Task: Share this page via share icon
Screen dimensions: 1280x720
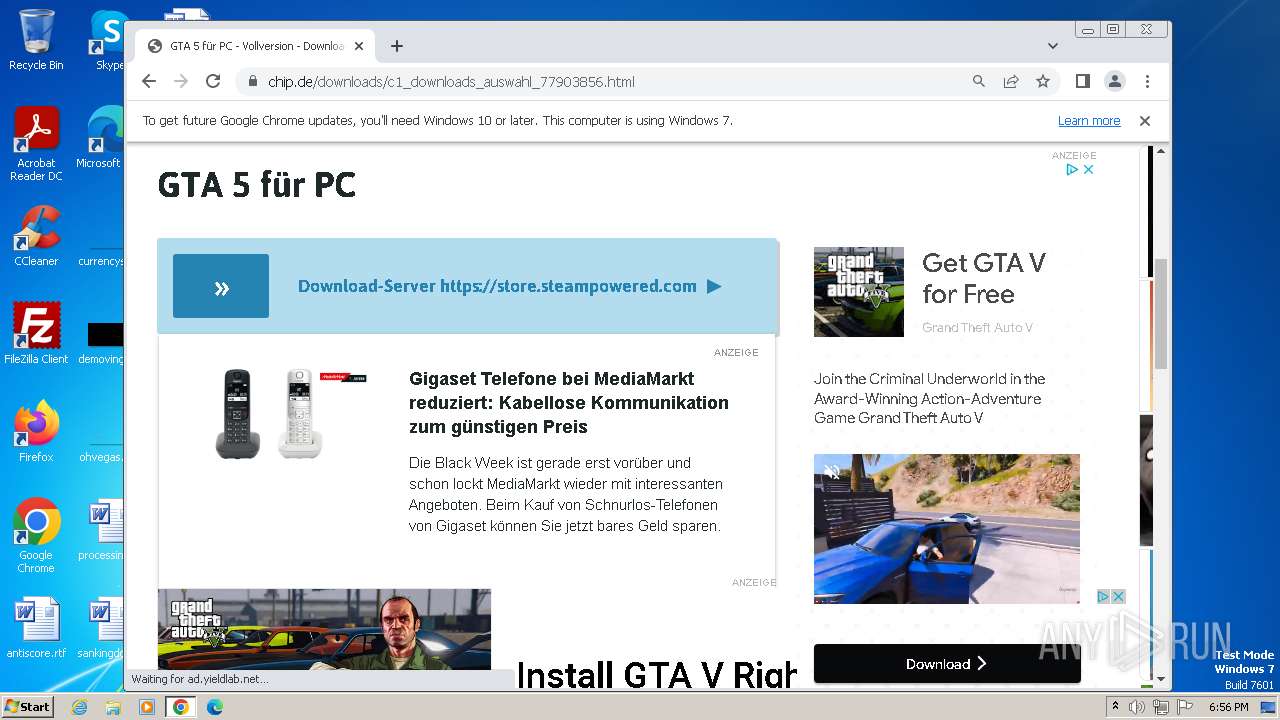Action: [x=1011, y=81]
